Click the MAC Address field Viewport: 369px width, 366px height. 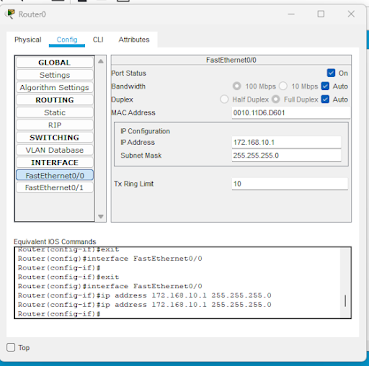291,113
